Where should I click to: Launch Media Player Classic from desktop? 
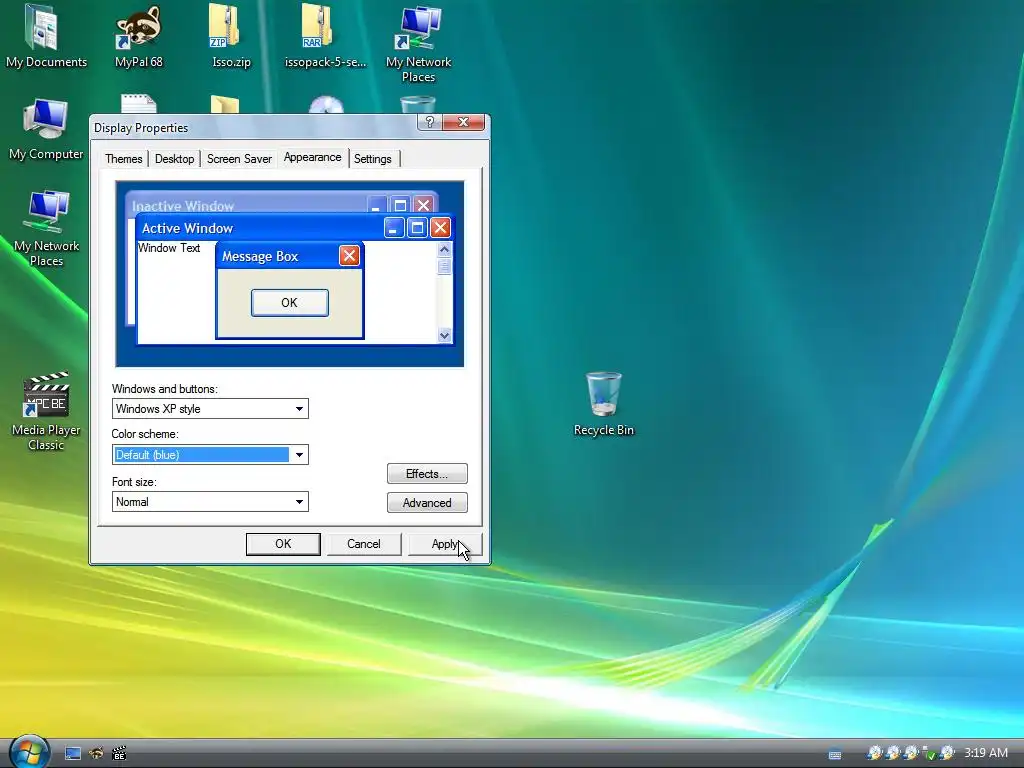pyautogui.click(x=46, y=411)
